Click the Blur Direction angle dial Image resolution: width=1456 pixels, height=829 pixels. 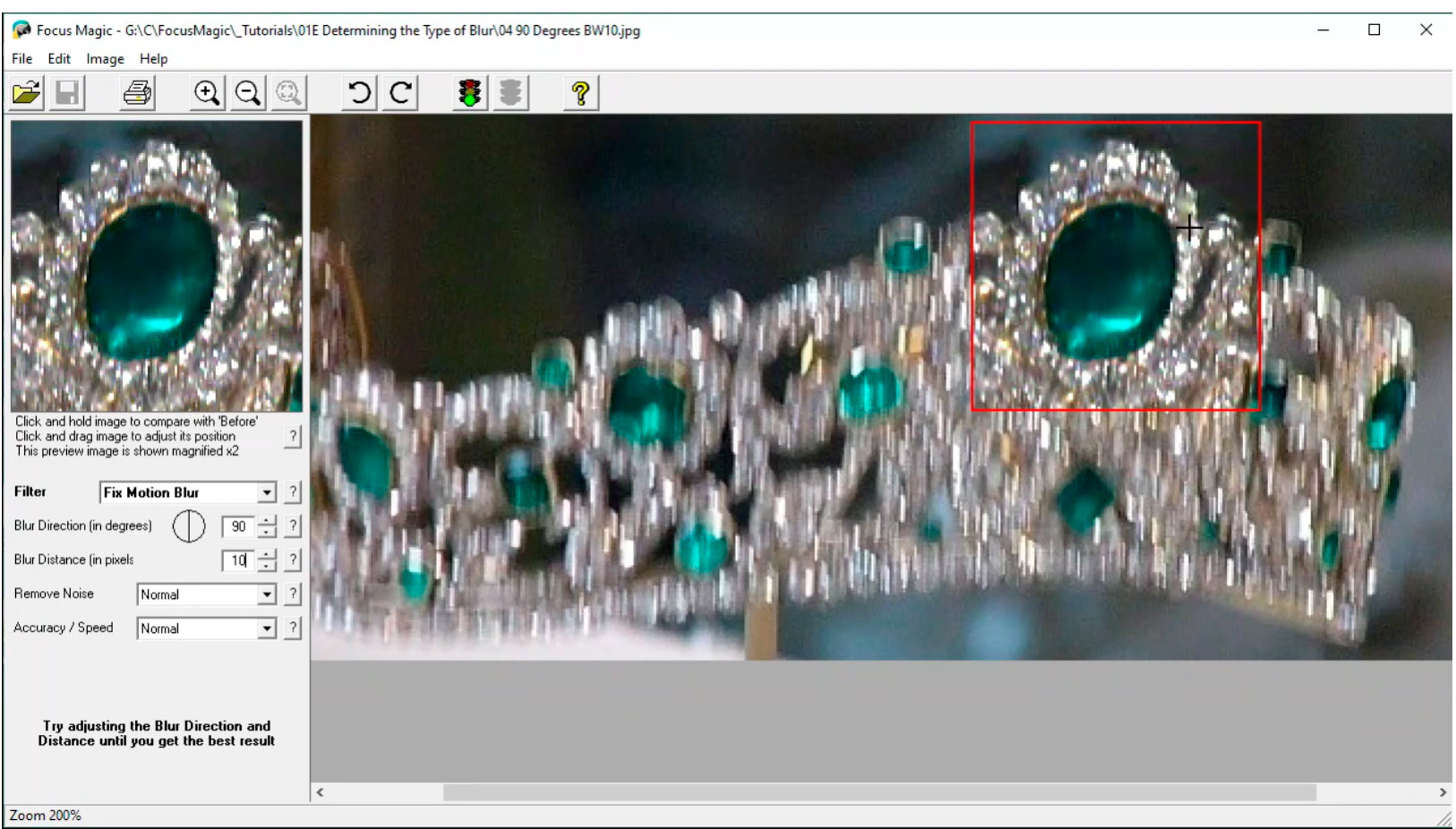(188, 526)
